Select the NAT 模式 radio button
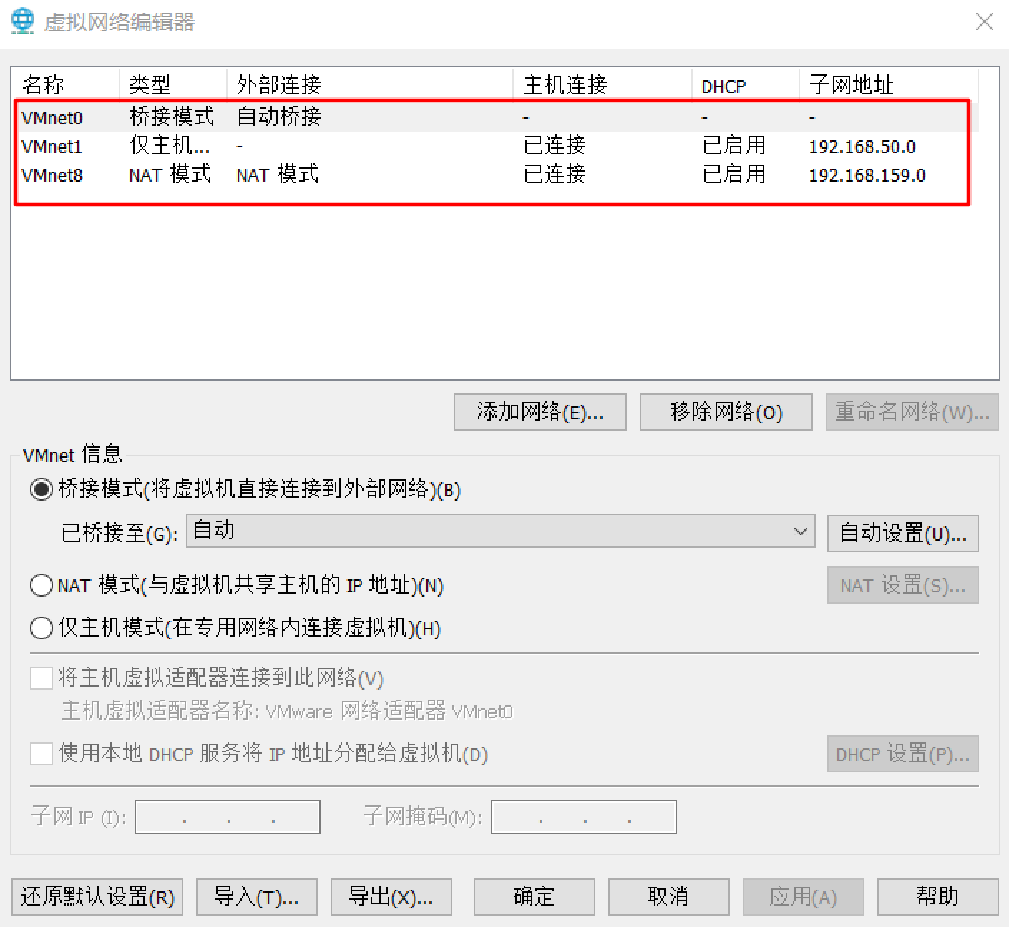 pyautogui.click(x=41, y=586)
